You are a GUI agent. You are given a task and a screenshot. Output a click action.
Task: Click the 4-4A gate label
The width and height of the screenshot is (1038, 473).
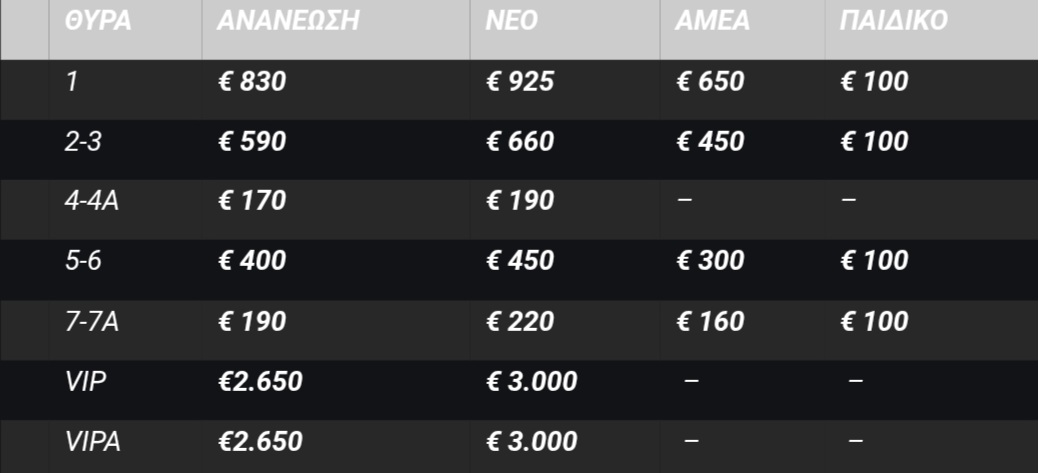92,201
